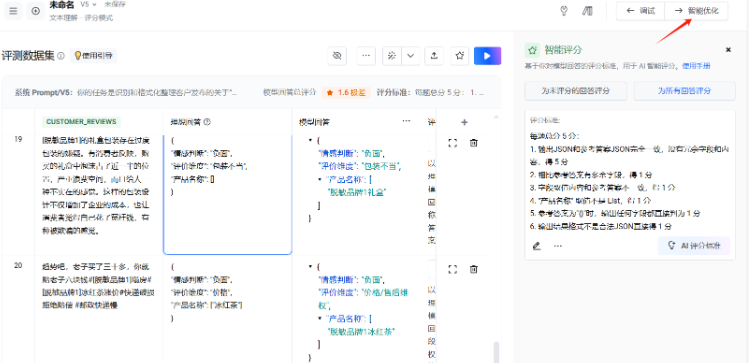
Task: Click the "脱敏品牌1礼盒" value
Action: coord(356,192)
